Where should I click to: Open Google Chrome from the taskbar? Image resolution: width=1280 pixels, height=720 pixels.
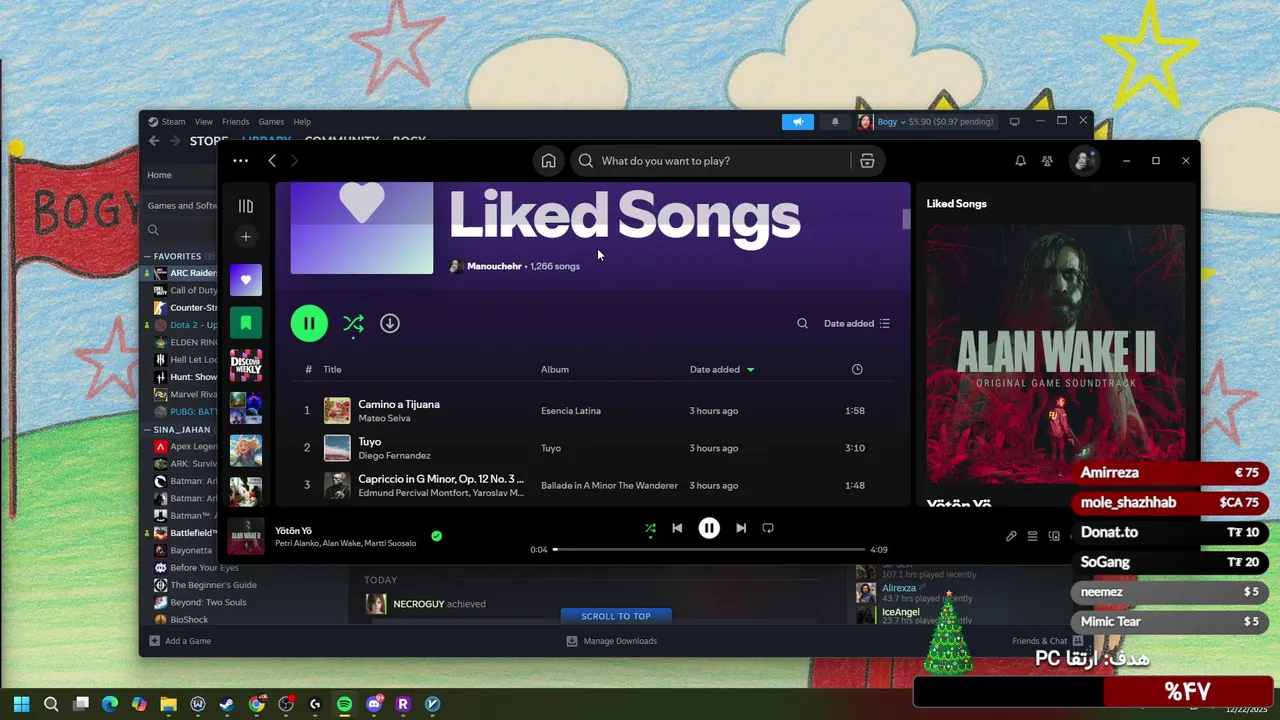[257, 704]
